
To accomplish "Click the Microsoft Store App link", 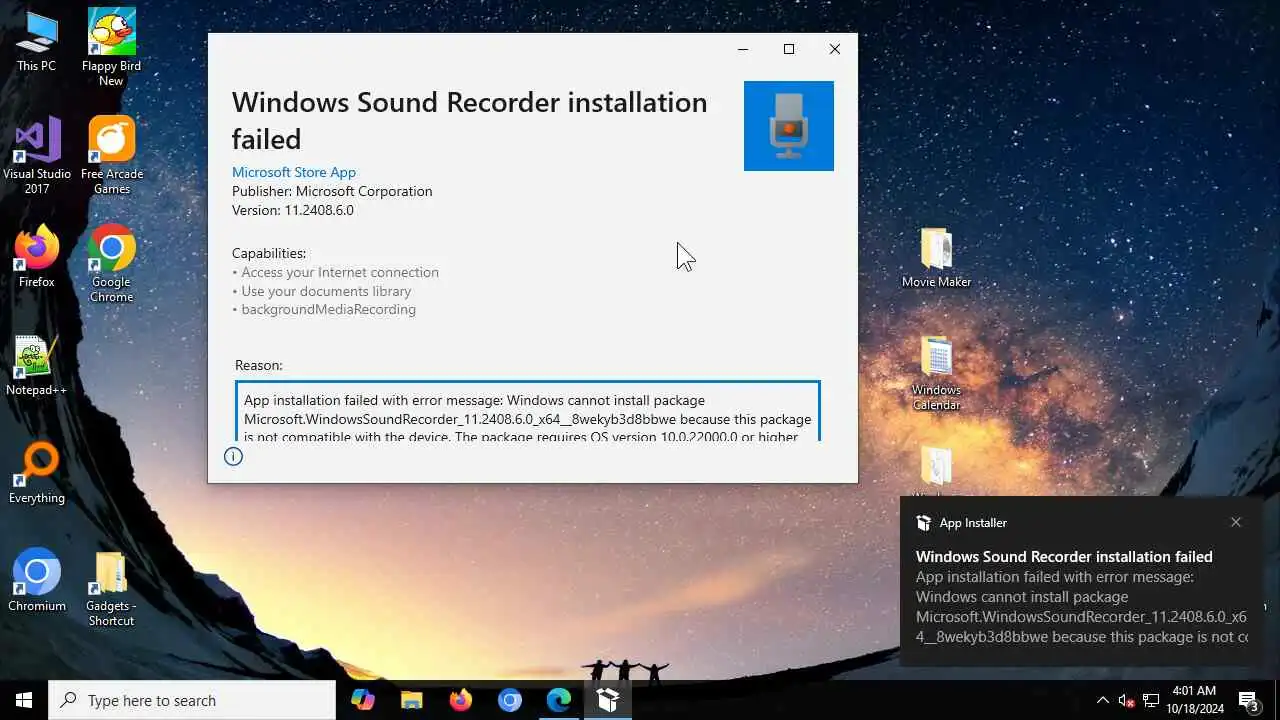I will (293, 172).
